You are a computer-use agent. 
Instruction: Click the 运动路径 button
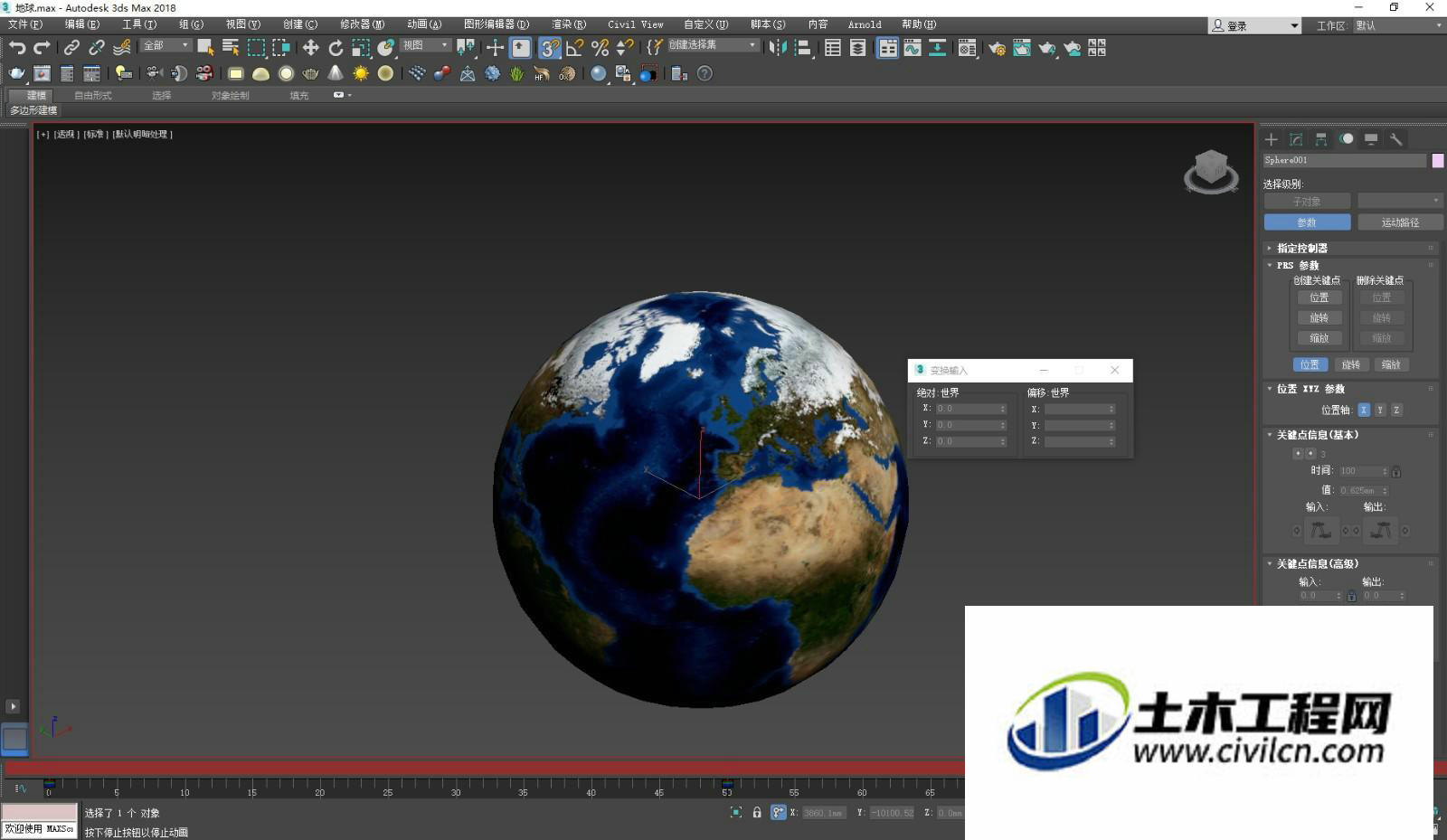pyautogui.click(x=1400, y=222)
